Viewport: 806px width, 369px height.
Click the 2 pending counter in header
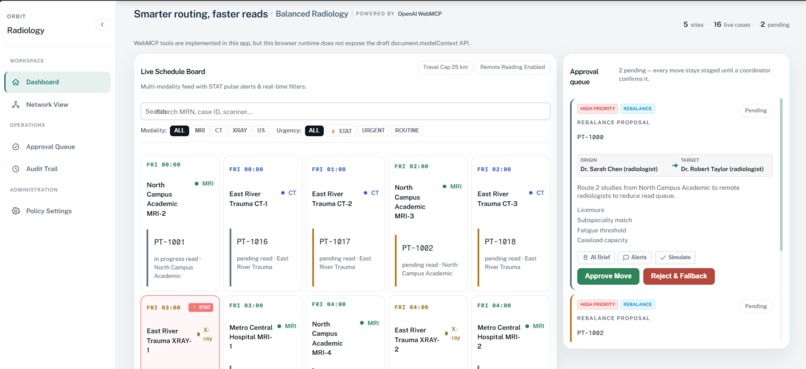[x=775, y=25]
